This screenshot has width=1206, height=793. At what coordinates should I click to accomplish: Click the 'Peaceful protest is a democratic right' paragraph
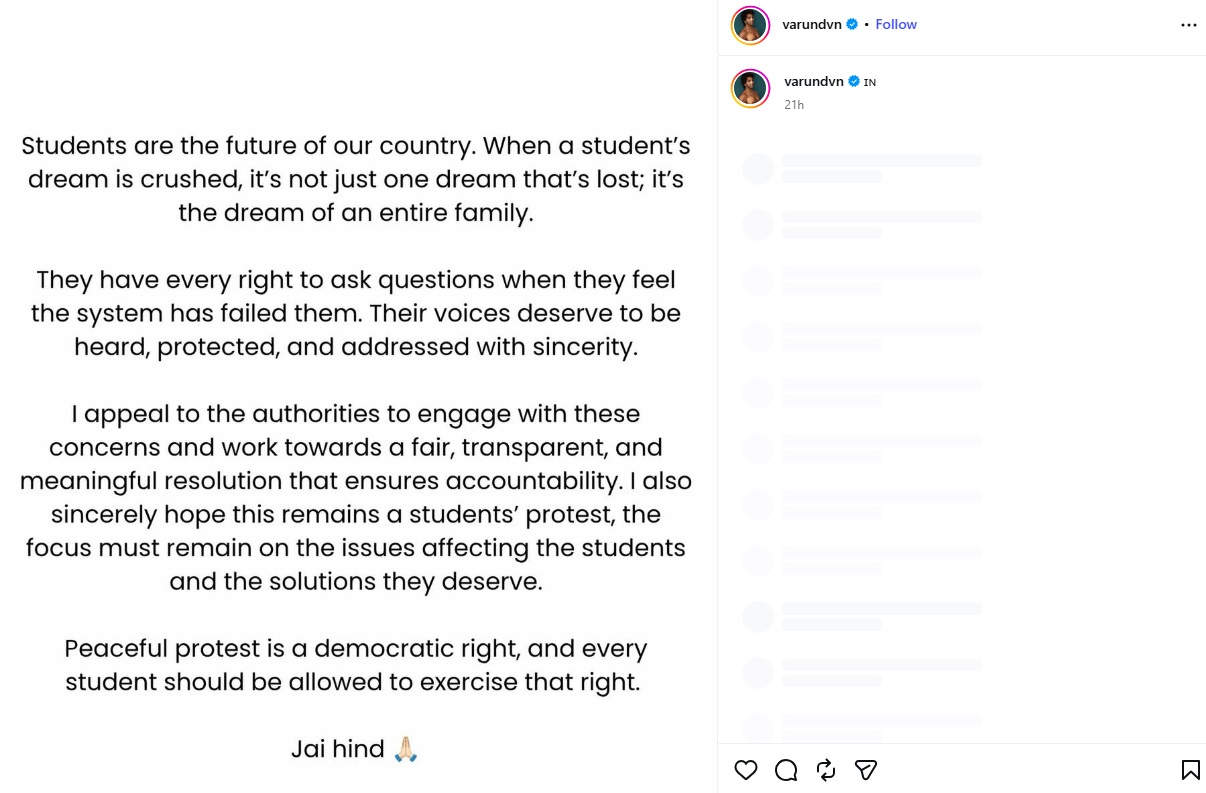tap(356, 665)
